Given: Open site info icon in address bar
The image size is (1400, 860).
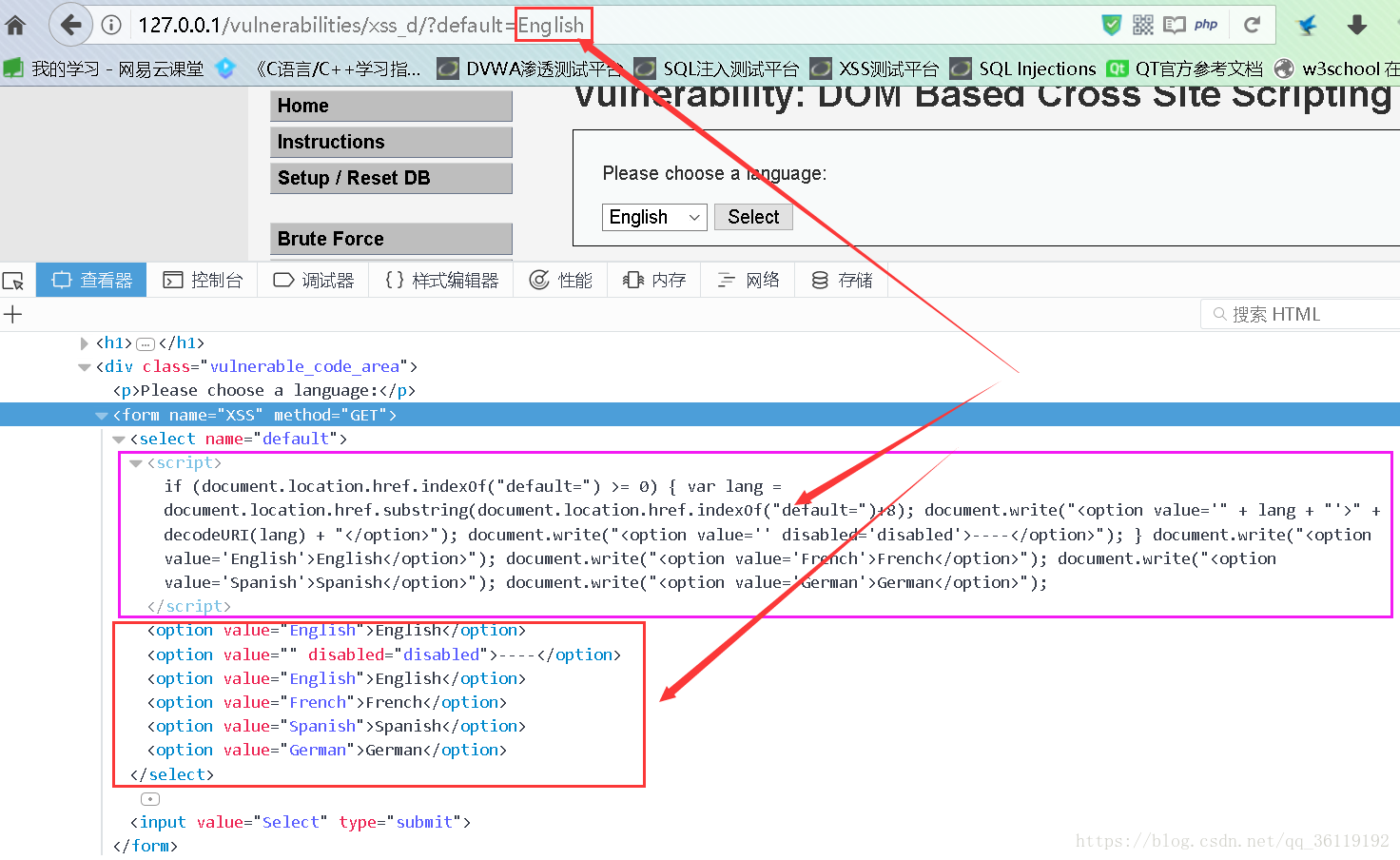Looking at the screenshot, I should [111, 26].
